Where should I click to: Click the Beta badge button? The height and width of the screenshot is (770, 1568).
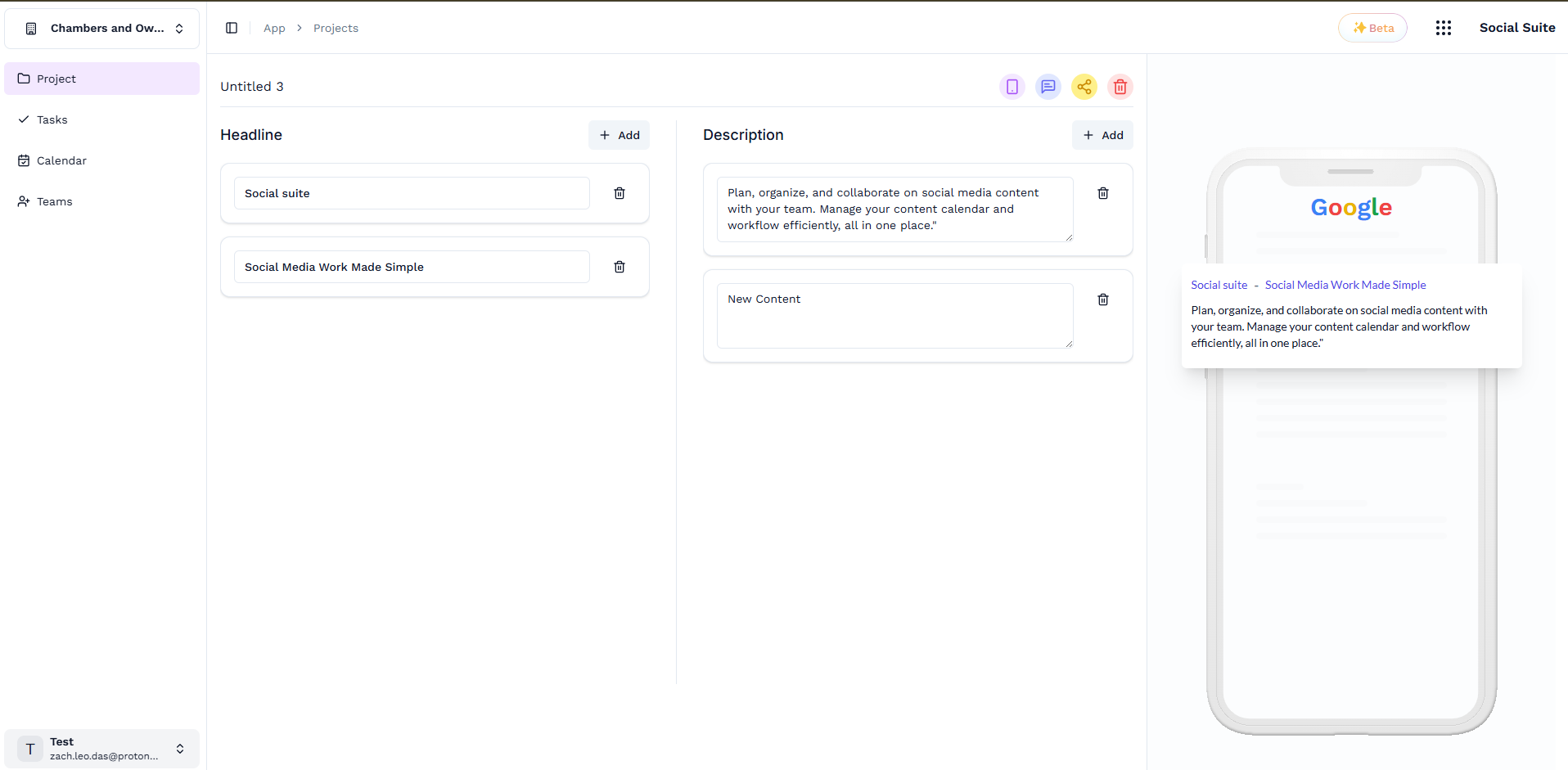1372,28
